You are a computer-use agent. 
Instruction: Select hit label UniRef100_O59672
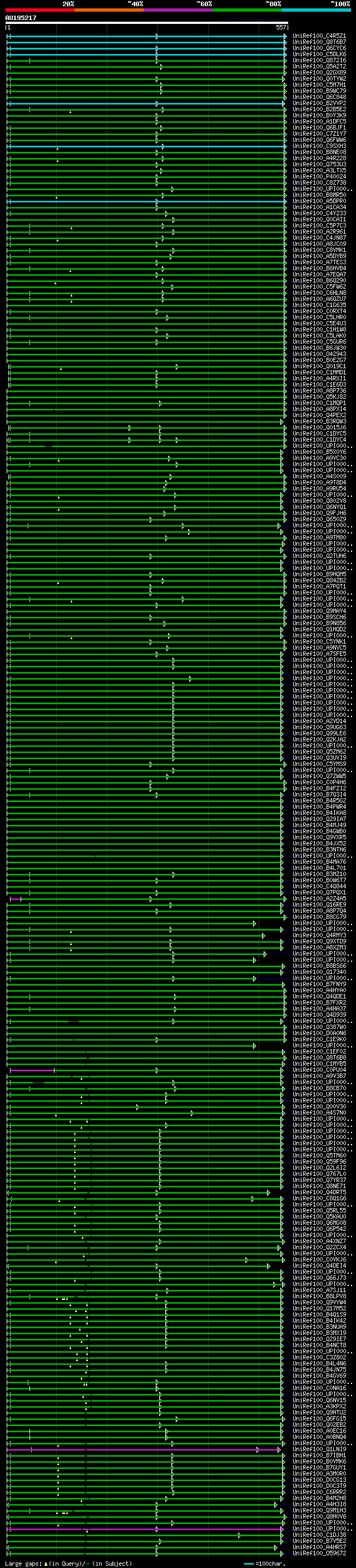319,1554
